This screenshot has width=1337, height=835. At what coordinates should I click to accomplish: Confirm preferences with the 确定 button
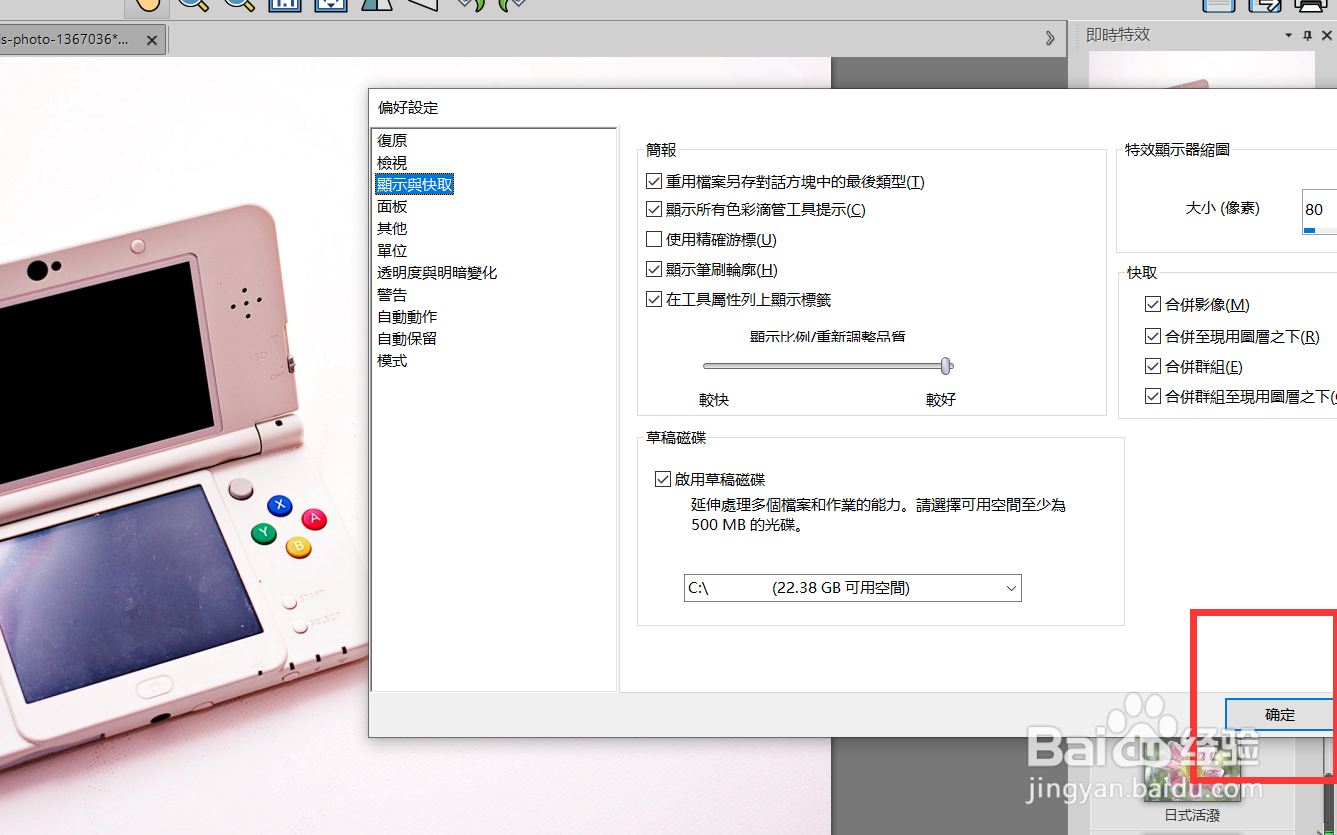coord(1280,715)
